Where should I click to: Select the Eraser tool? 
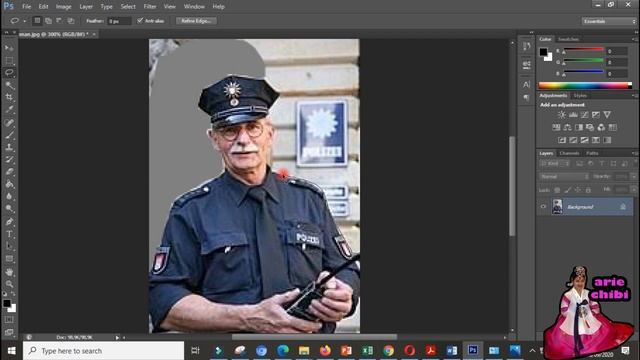click(x=9, y=172)
